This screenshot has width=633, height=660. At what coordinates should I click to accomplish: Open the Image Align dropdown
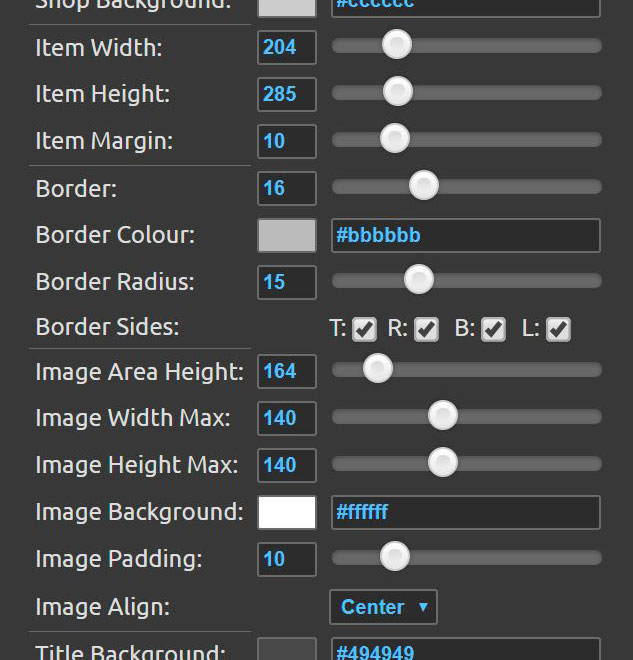point(383,607)
